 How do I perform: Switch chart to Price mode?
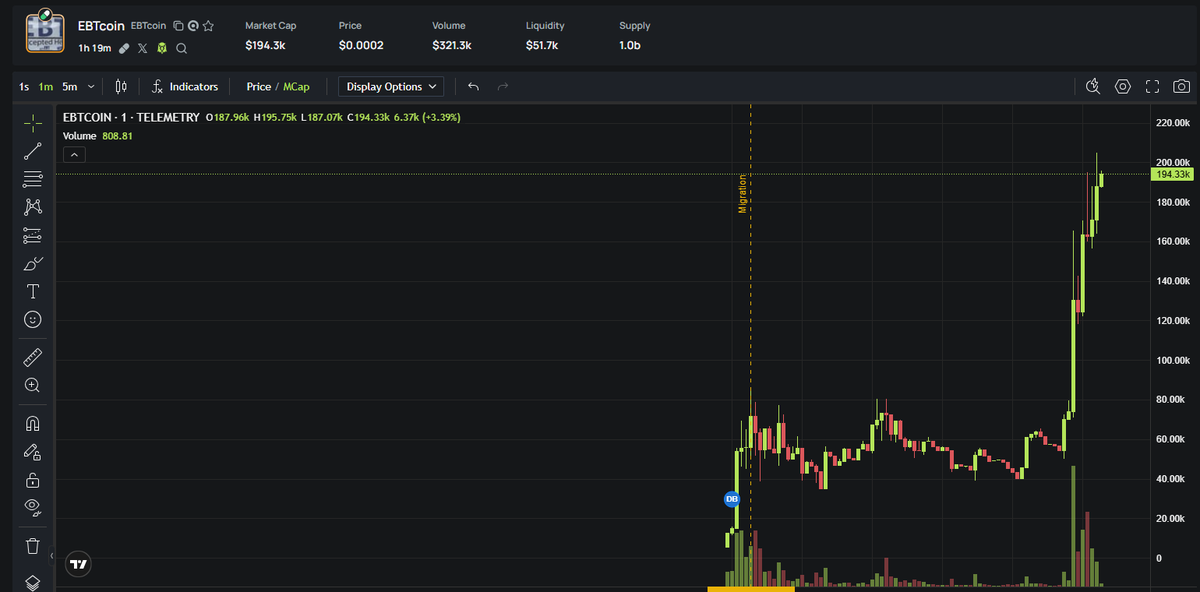coord(258,87)
